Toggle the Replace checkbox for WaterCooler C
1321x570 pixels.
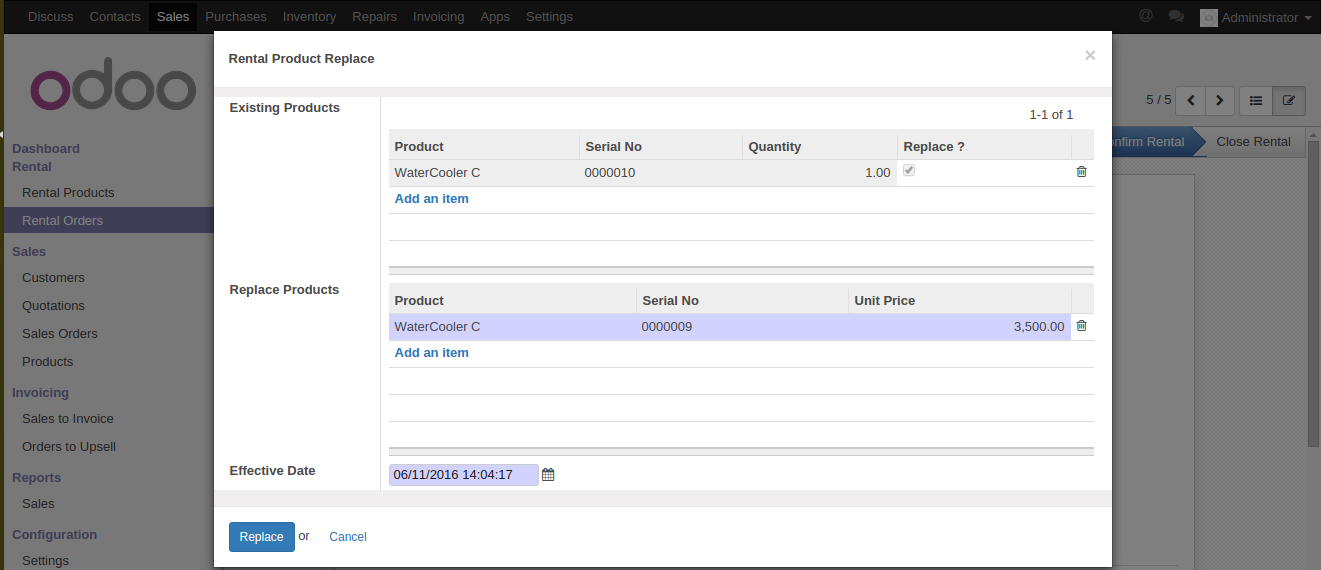(909, 171)
